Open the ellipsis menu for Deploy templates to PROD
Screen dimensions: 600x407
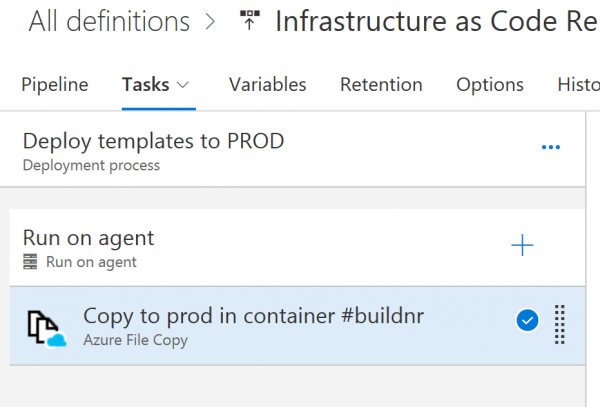click(550, 148)
